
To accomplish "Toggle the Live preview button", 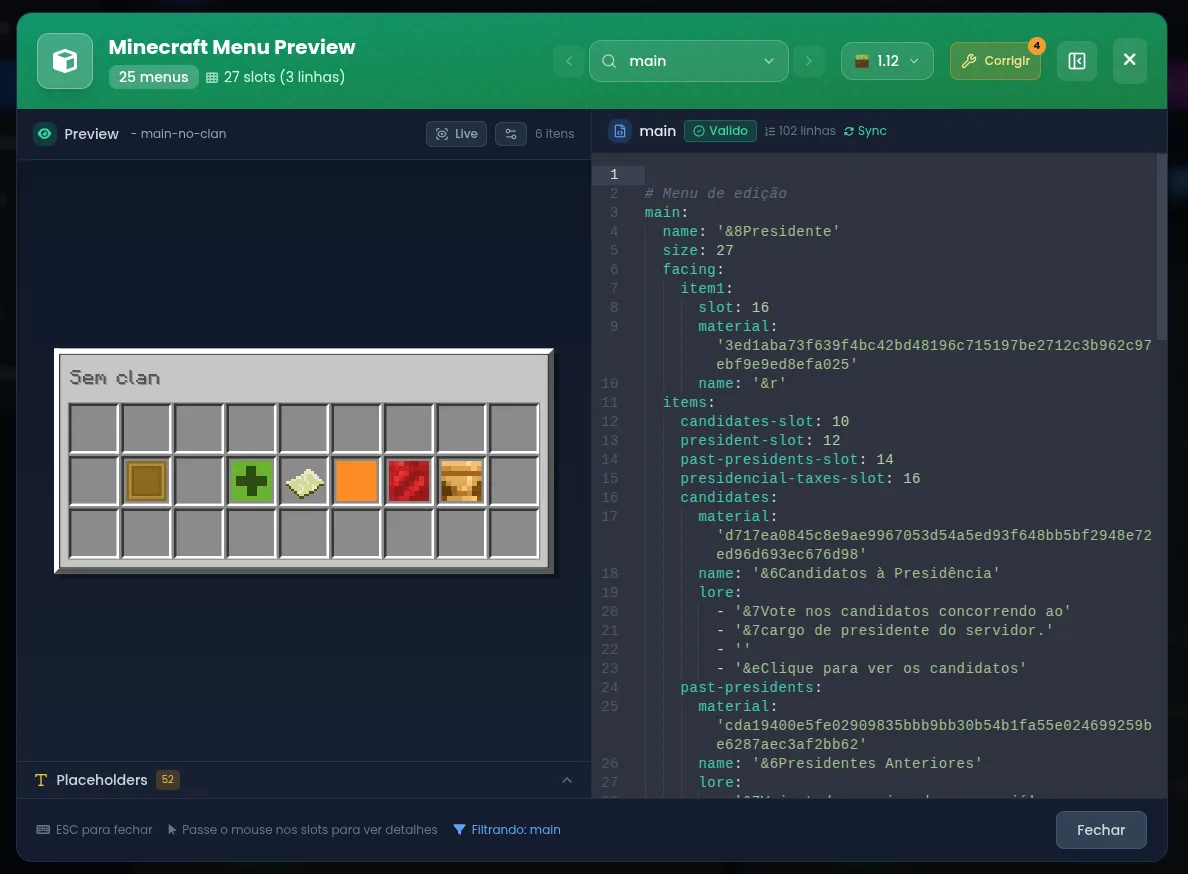I will point(456,134).
